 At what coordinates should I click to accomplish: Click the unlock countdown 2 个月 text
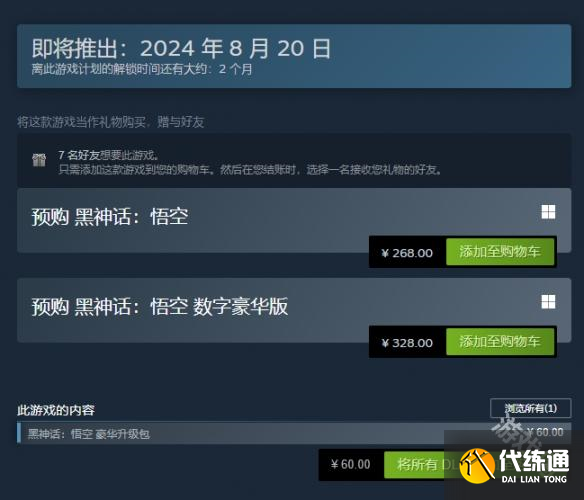235,69
